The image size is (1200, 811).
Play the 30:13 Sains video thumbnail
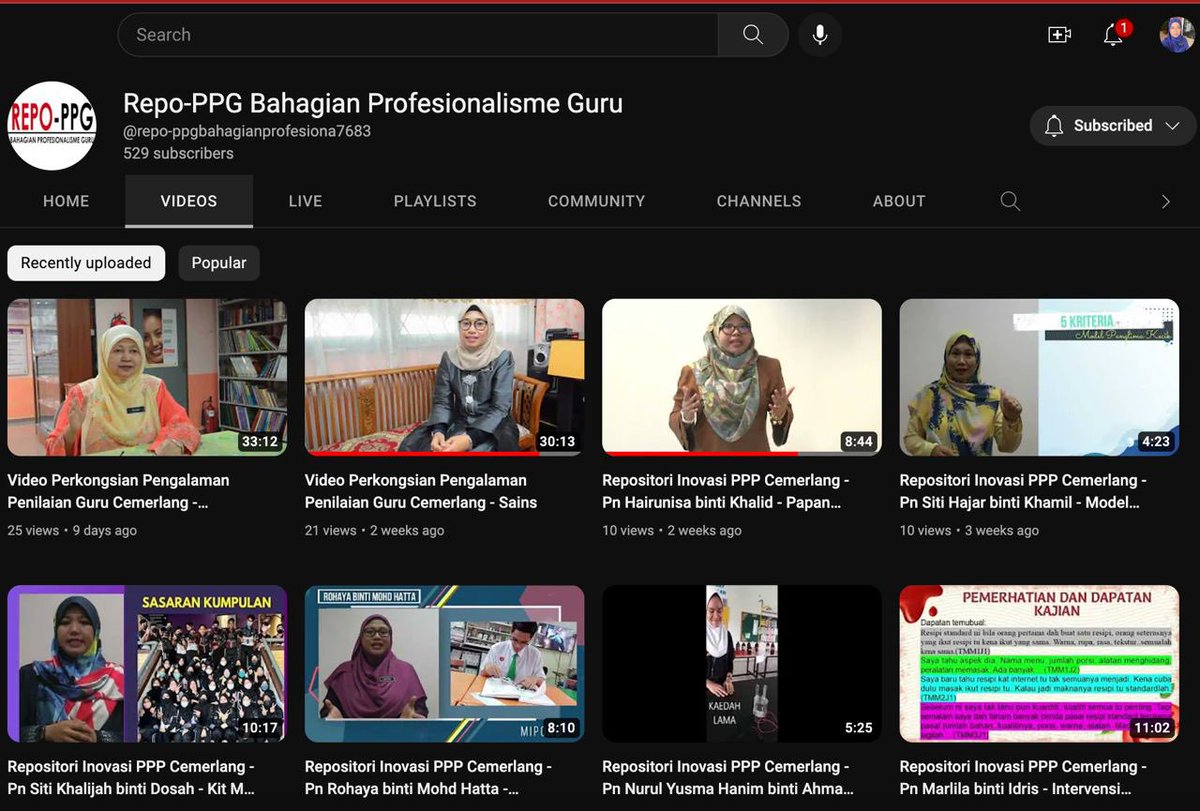point(445,377)
